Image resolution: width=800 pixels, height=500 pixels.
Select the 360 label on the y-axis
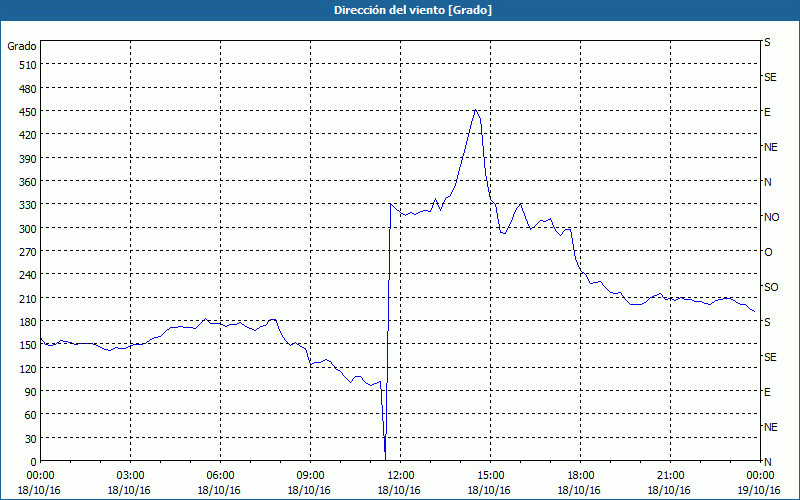28,182
